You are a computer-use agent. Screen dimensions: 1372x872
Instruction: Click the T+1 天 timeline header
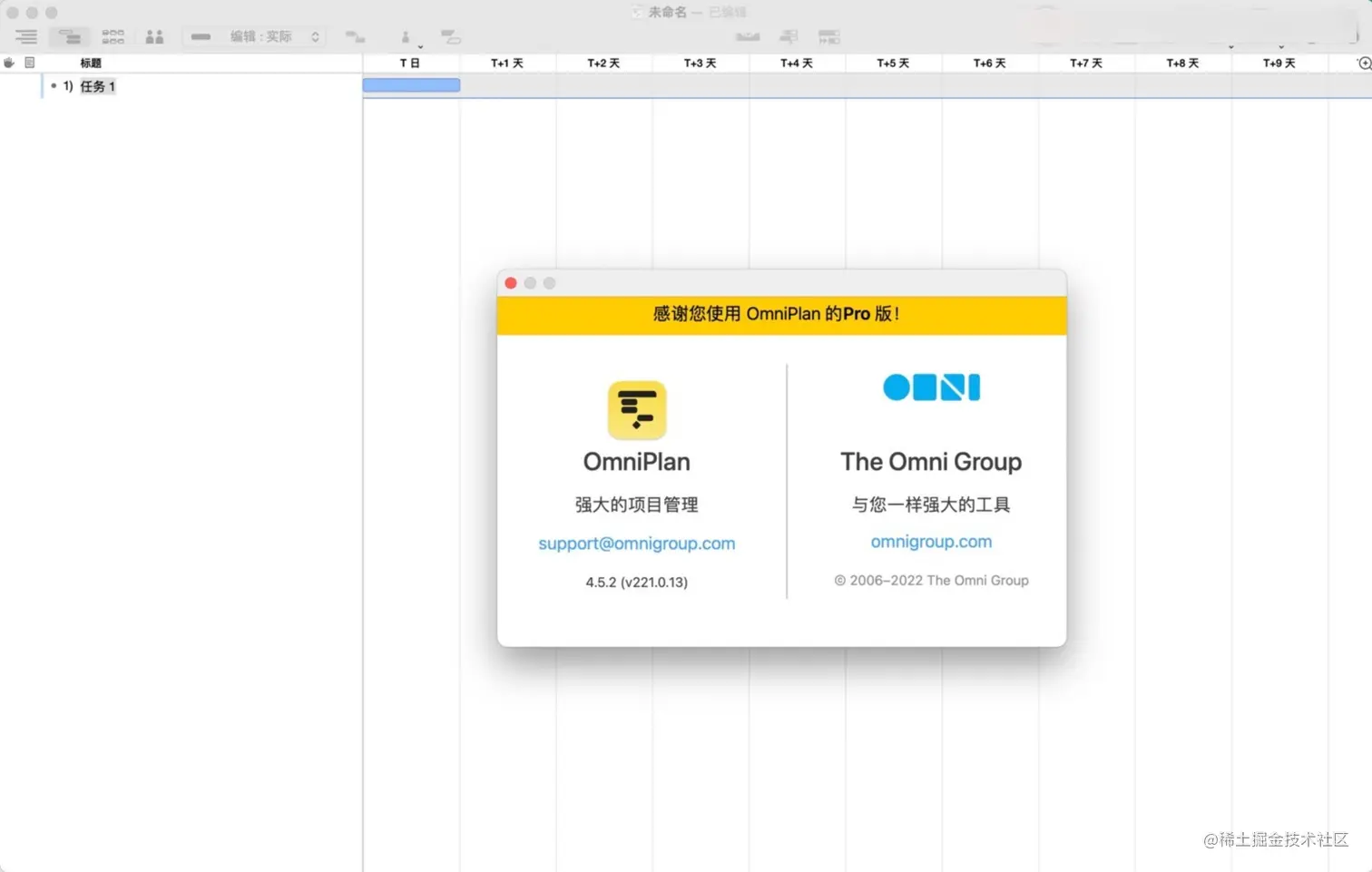point(507,63)
